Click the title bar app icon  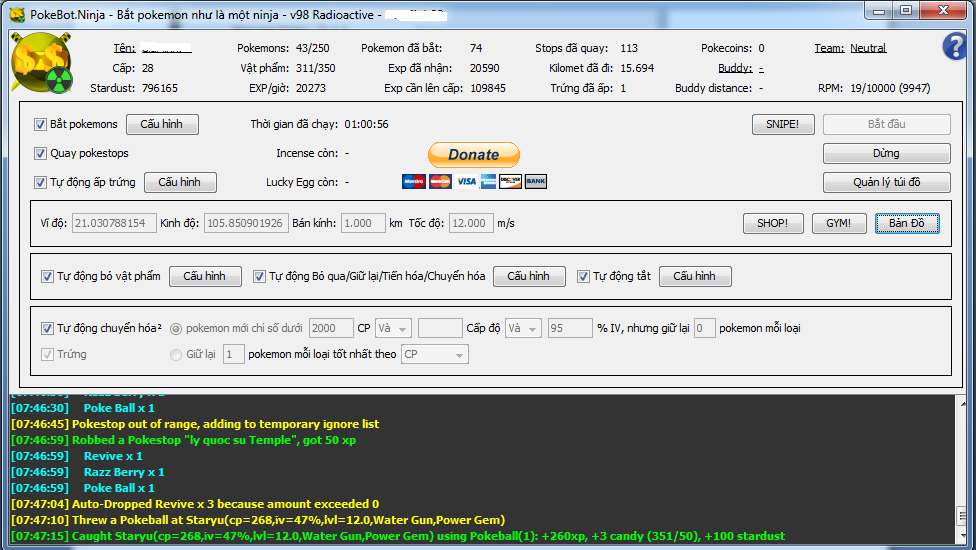coord(17,14)
